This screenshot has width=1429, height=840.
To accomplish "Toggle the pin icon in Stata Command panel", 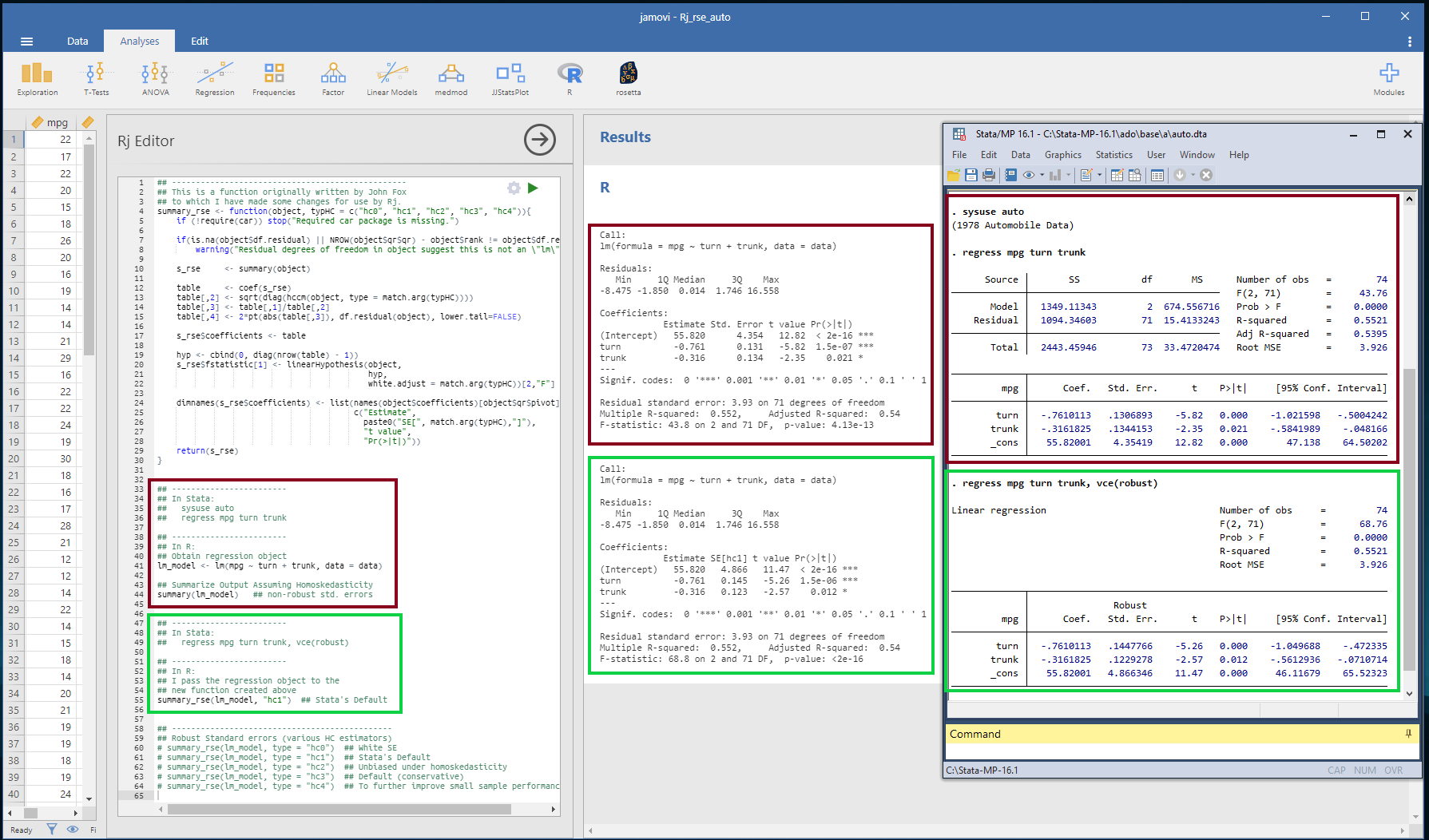I will click(x=1408, y=733).
